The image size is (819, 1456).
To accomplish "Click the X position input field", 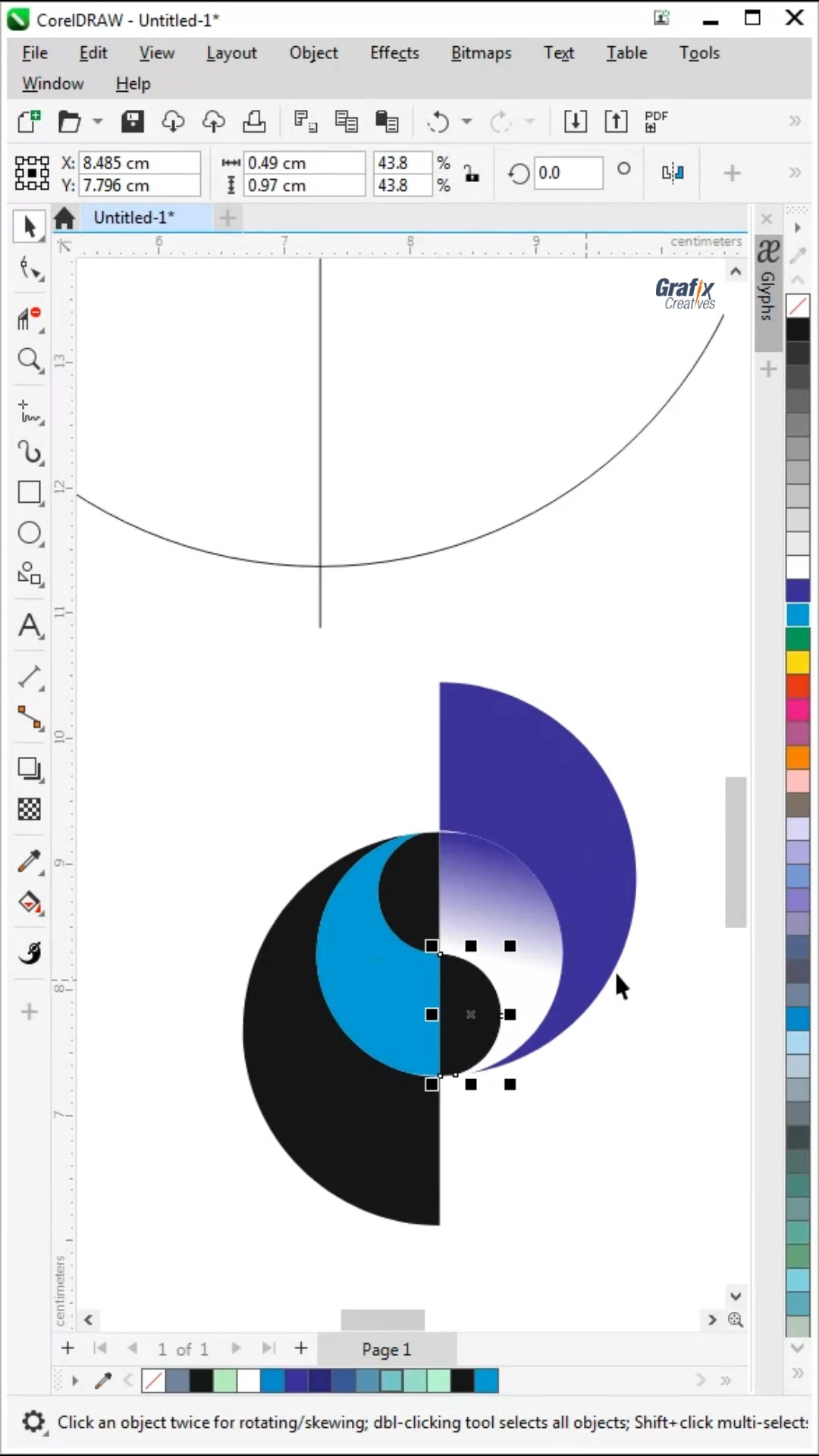I will pos(139,163).
